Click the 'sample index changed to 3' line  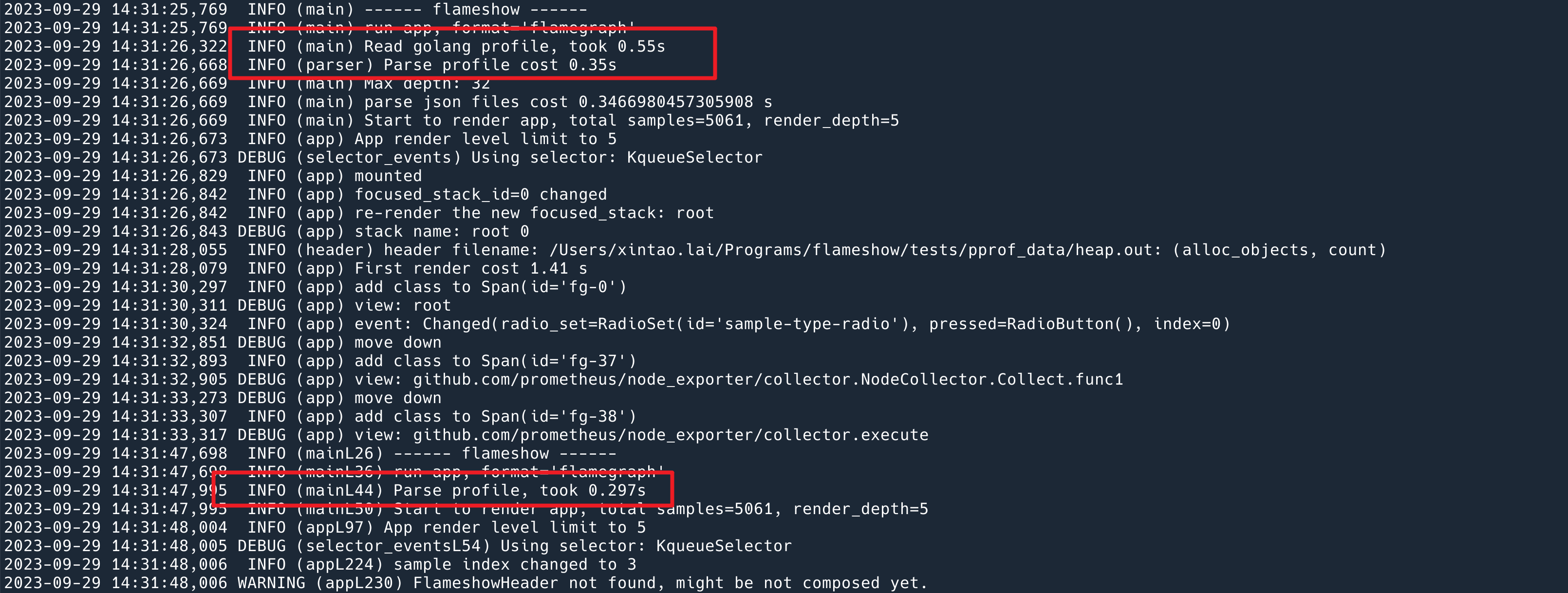(514, 564)
